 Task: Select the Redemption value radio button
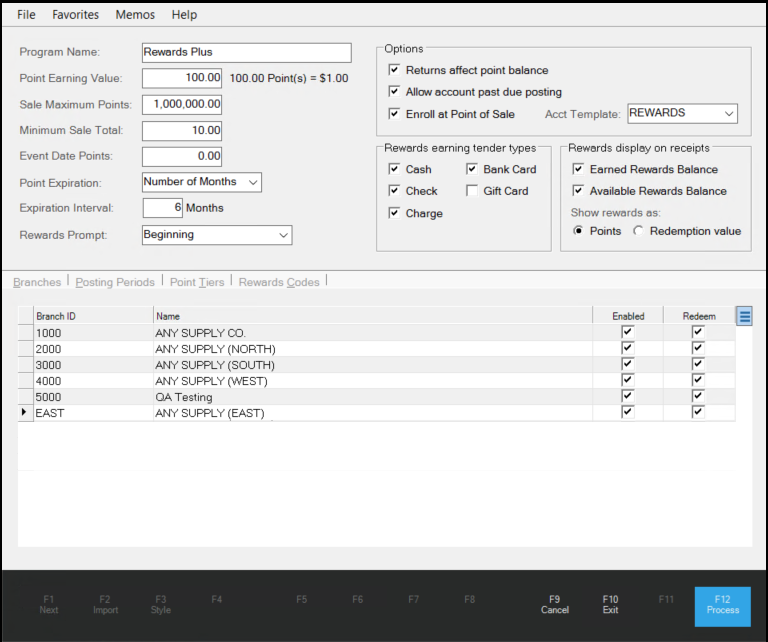[x=638, y=231]
